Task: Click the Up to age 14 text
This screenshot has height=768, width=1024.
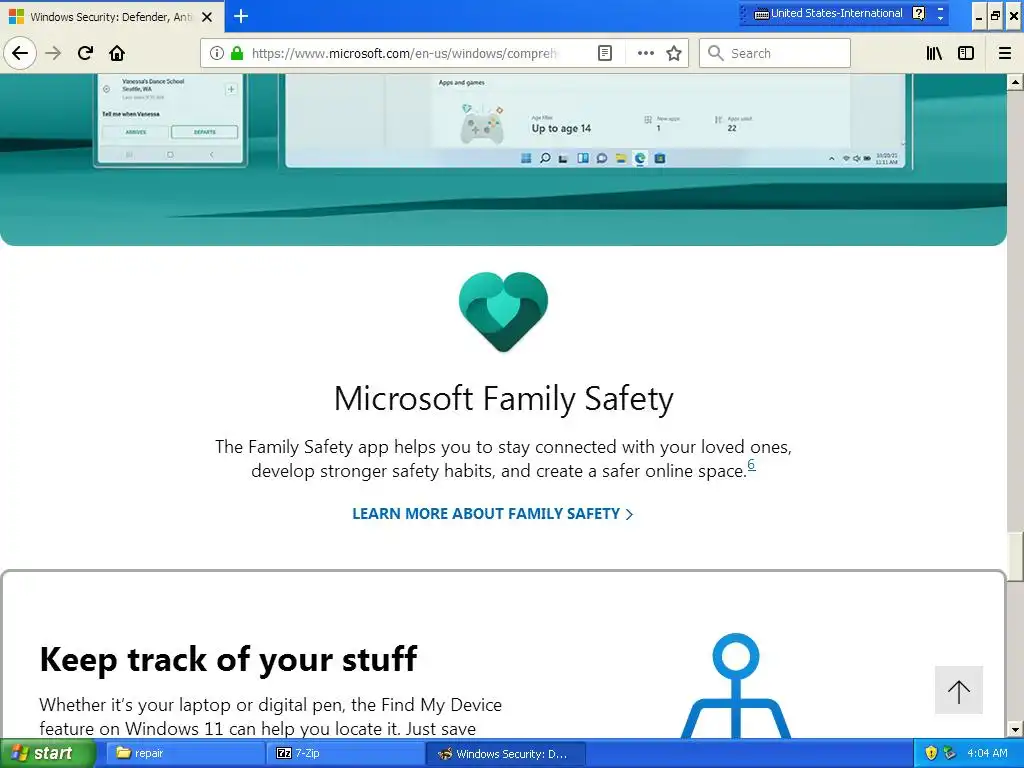Action: [561, 129]
